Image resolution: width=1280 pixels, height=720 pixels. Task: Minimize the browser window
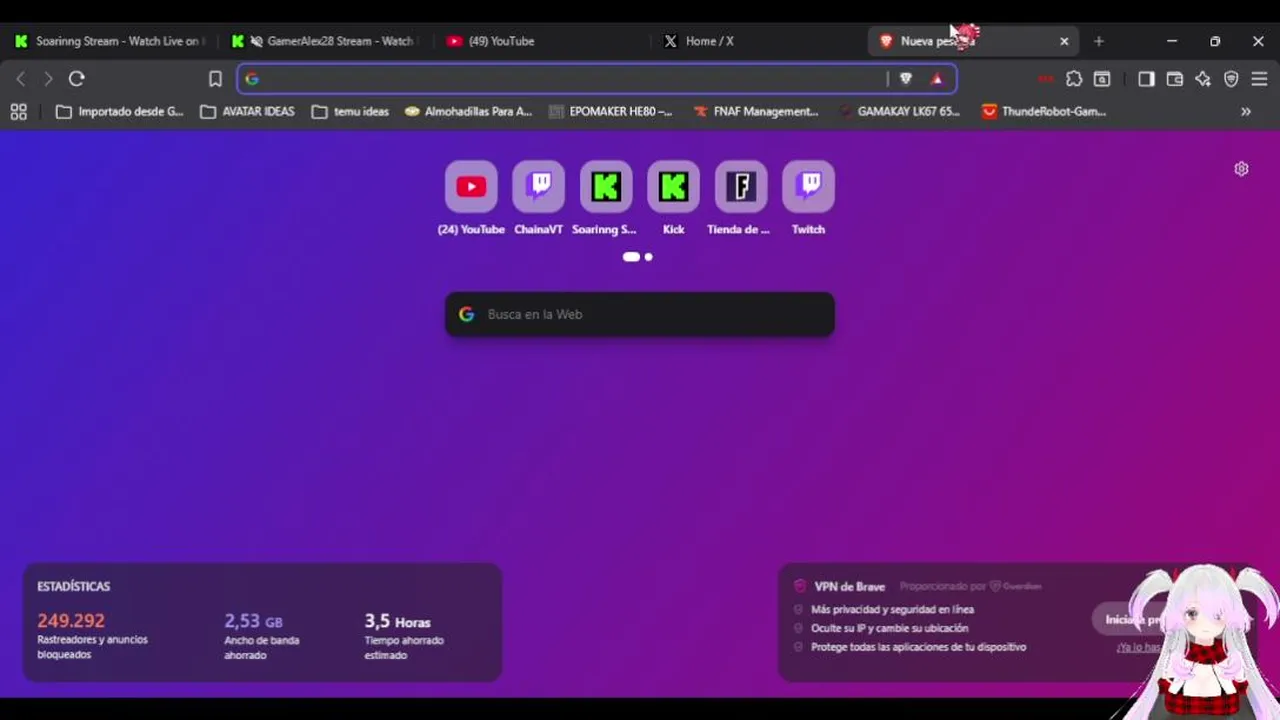point(1172,41)
